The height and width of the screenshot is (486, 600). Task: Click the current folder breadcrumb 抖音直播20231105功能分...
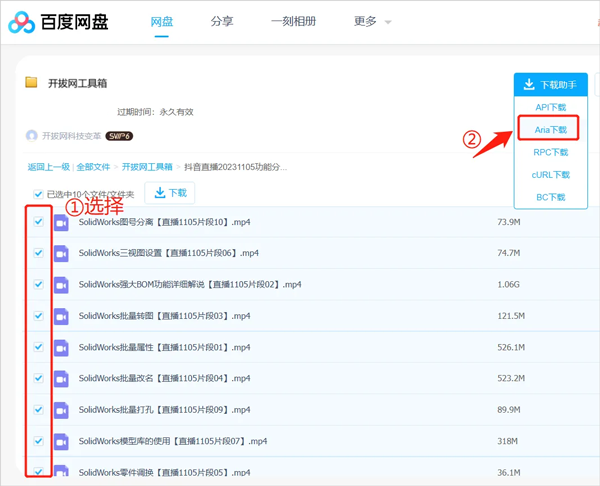tap(236, 167)
